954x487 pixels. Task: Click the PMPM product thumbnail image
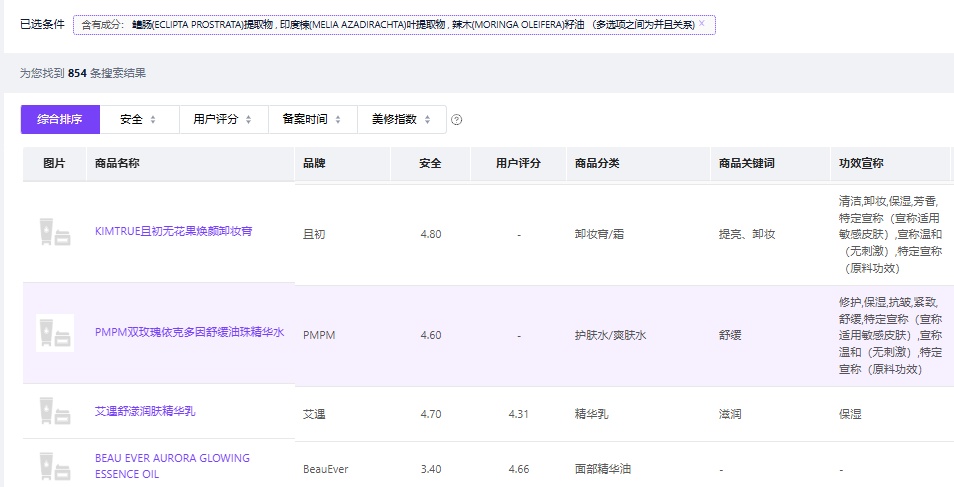click(55, 333)
